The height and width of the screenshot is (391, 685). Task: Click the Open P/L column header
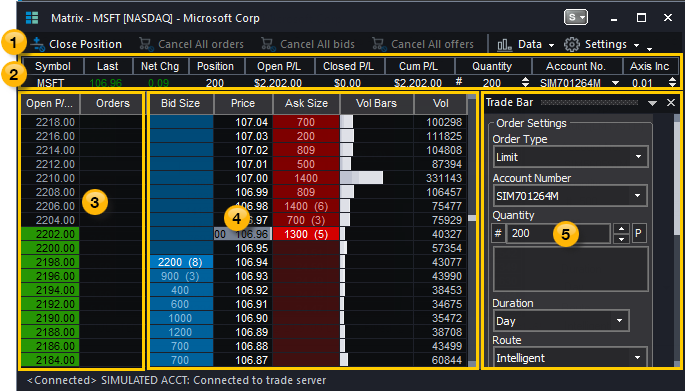[51, 104]
